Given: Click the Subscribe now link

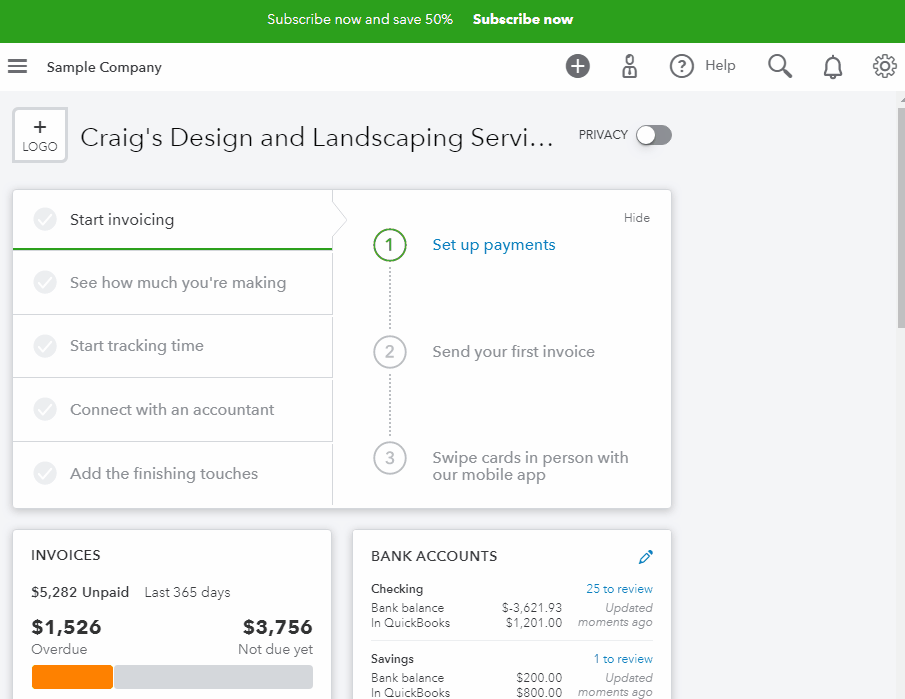Looking at the screenshot, I should click(x=523, y=20).
